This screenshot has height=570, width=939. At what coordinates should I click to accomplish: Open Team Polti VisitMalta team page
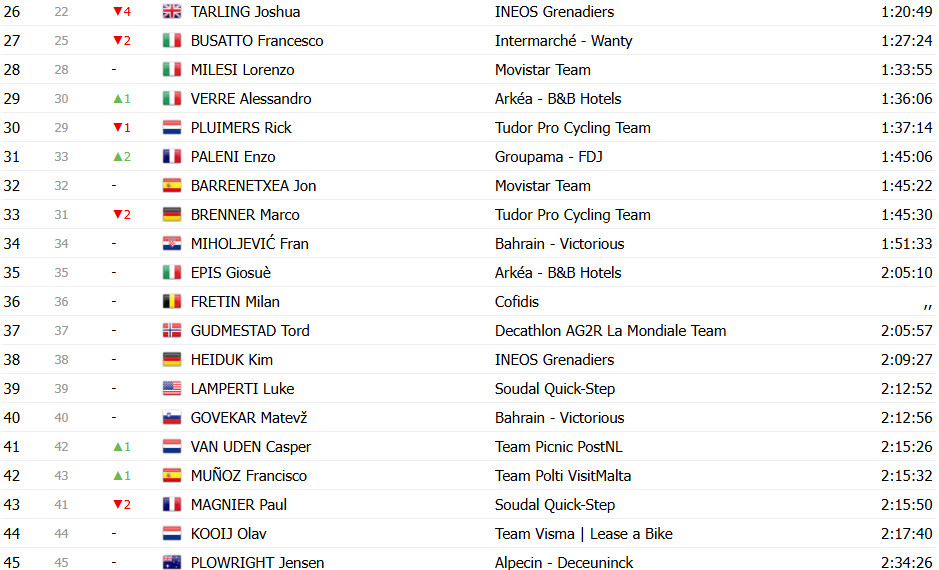(x=563, y=475)
